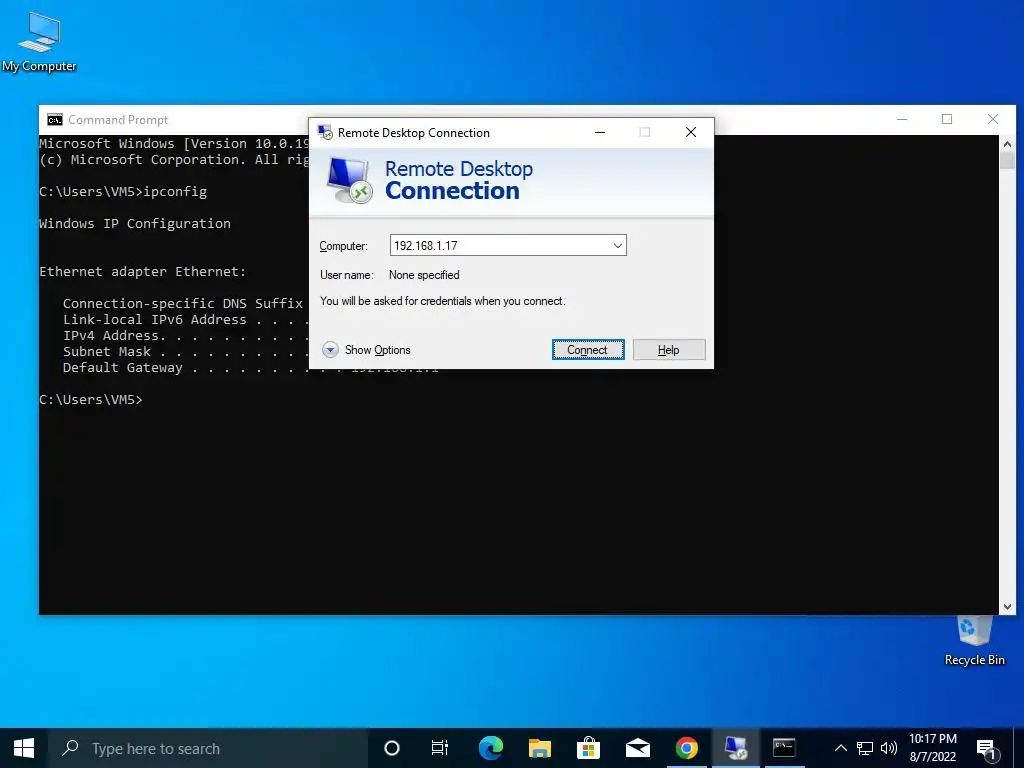
Task: Click the Command Prompt scrollbar thumb
Action: pyautogui.click(x=1007, y=161)
